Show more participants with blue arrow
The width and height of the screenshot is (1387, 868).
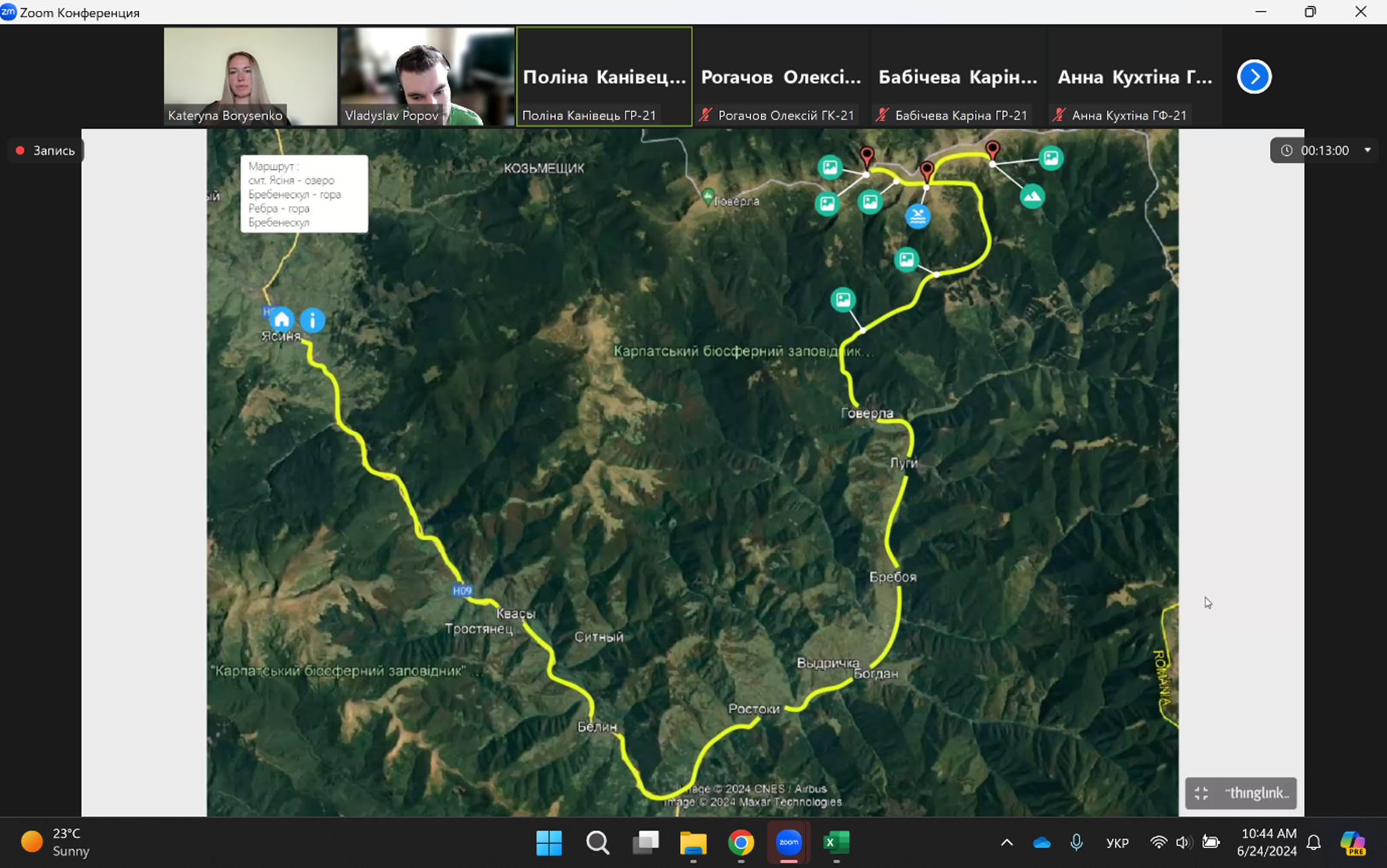1254,77
